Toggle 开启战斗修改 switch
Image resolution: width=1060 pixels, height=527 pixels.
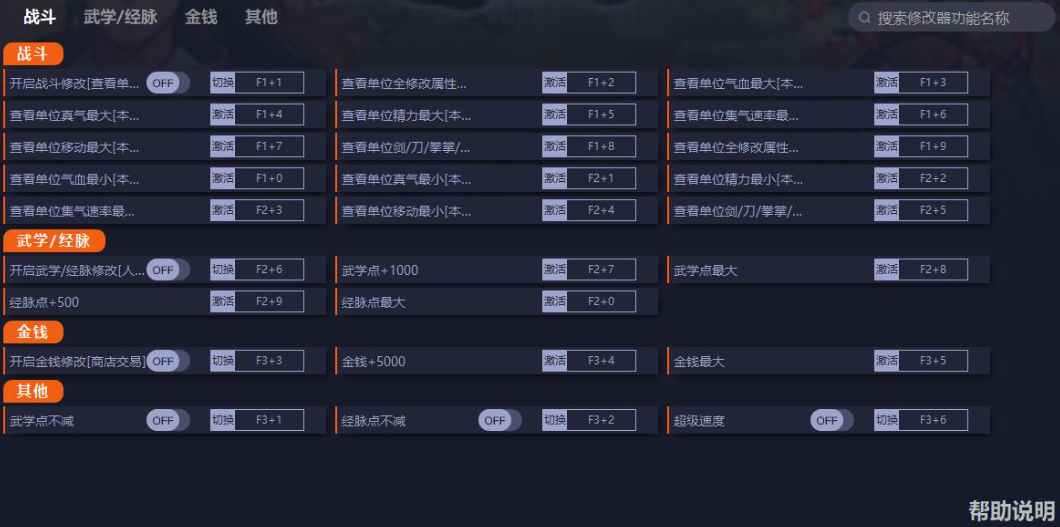tap(168, 83)
